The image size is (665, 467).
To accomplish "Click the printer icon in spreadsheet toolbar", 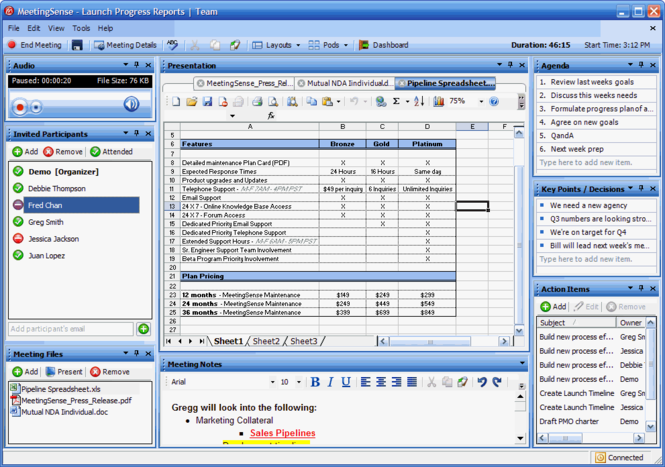I will click(x=257, y=101).
